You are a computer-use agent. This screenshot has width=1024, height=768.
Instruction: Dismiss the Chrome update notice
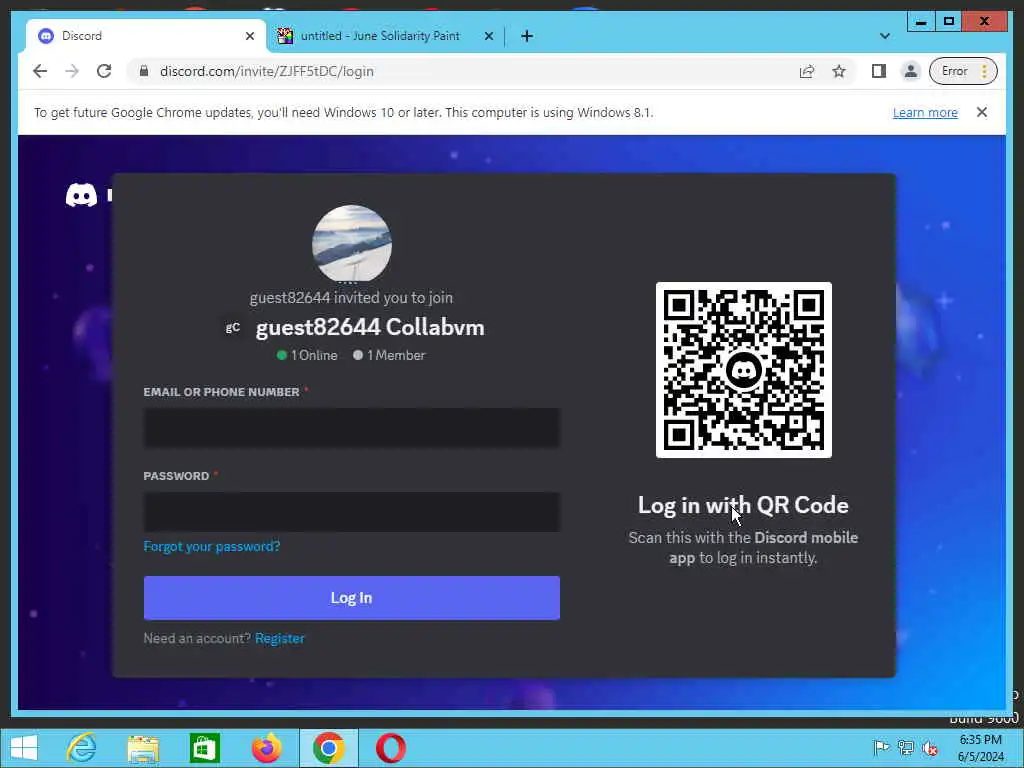[982, 112]
